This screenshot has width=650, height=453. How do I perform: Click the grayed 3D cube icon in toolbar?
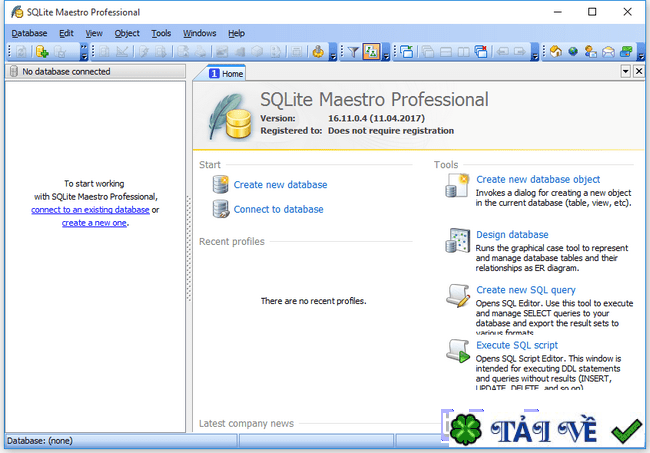pos(257,52)
